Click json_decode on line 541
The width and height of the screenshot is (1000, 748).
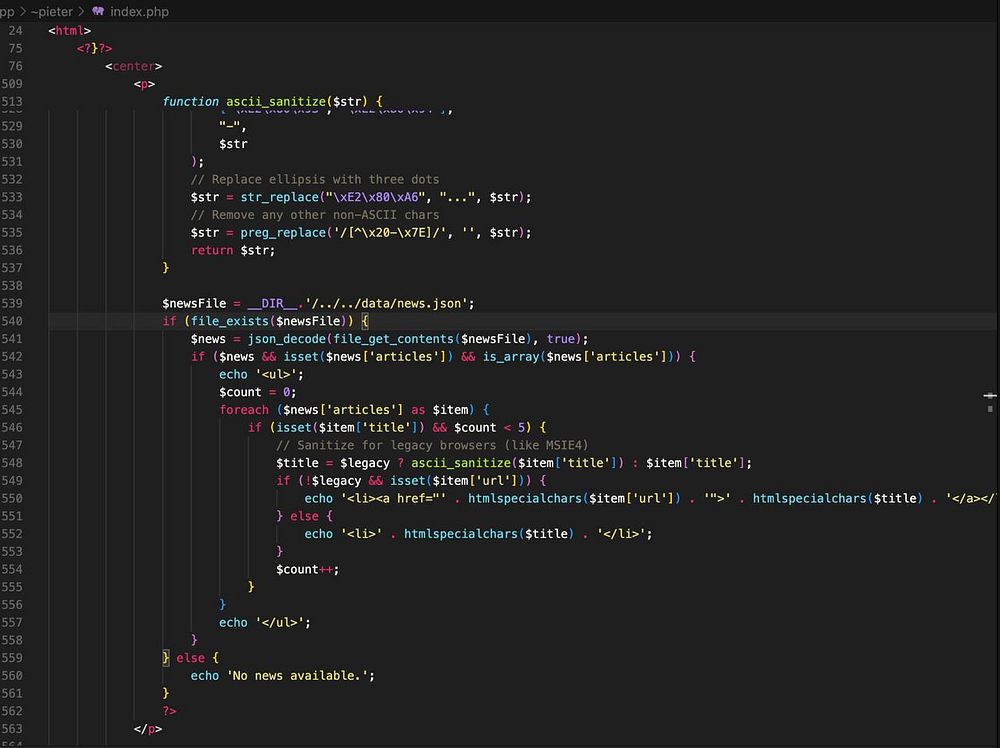(286, 339)
